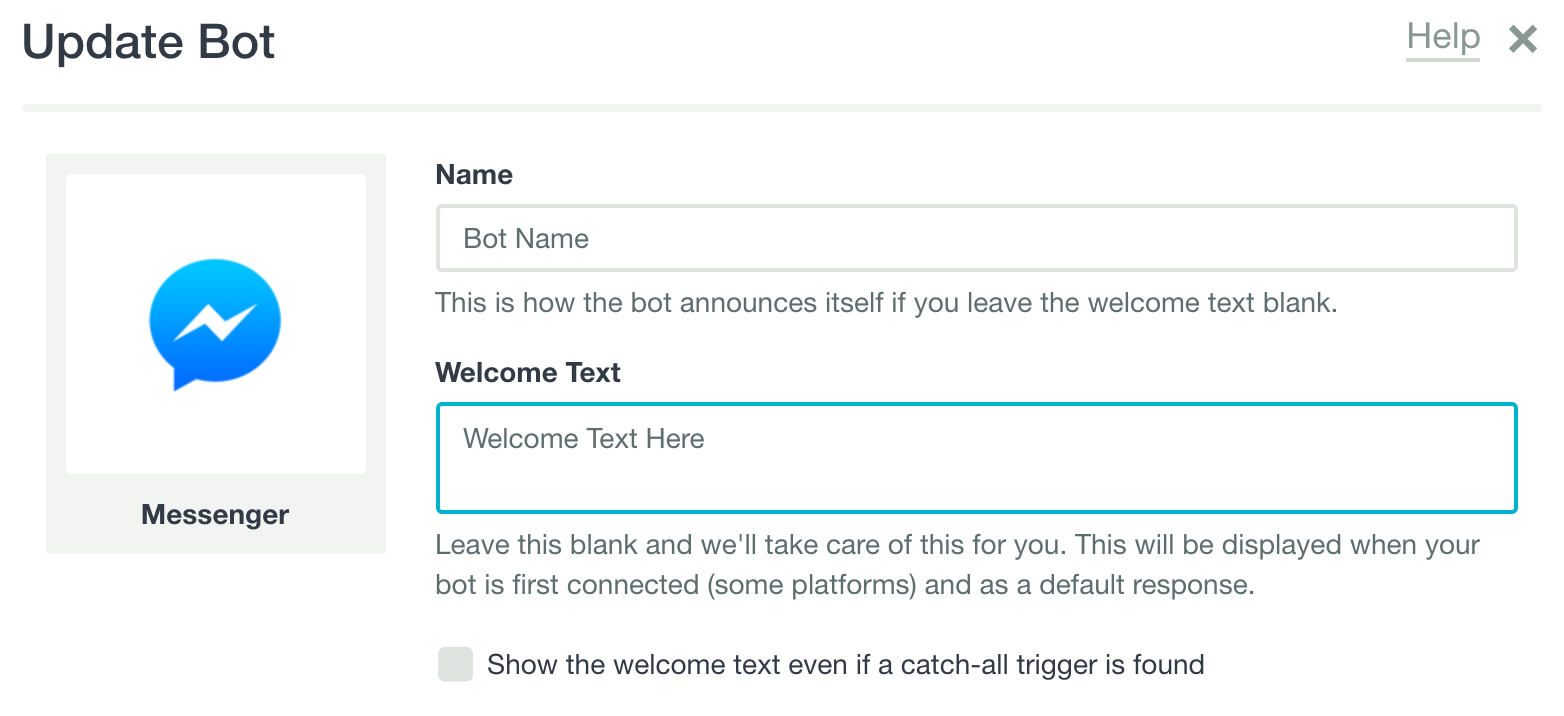1564x716 pixels.
Task: Click the hint about how bot announces itself
Action: coord(886,303)
